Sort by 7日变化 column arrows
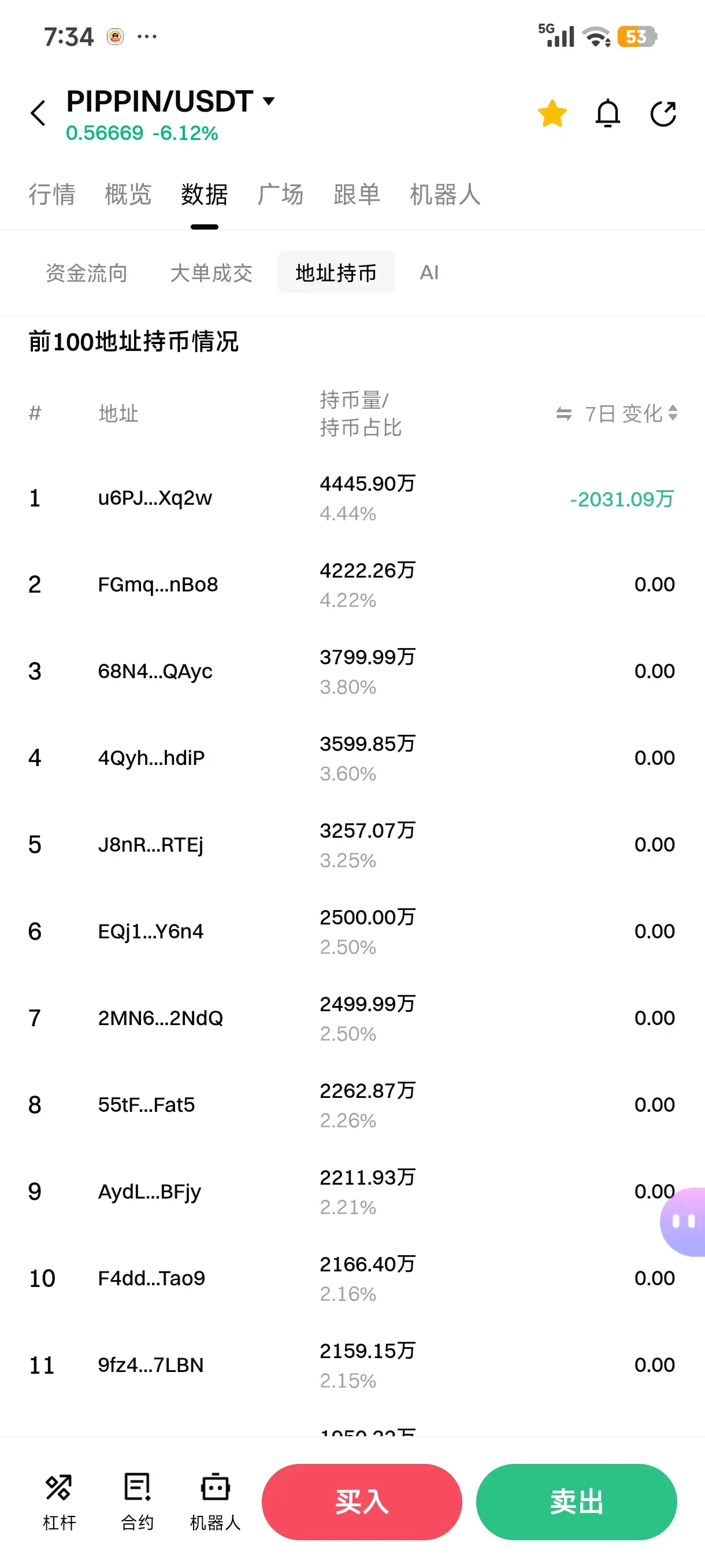The height and width of the screenshot is (1568, 705). pos(673,413)
